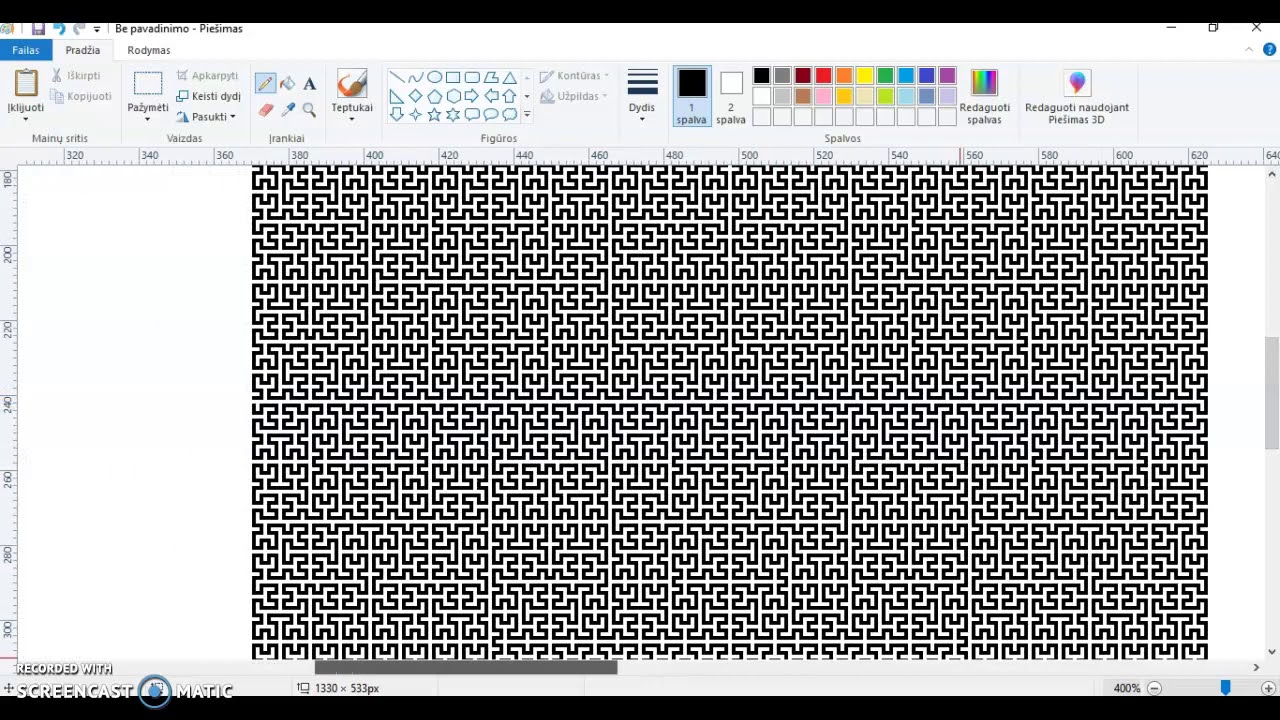The height and width of the screenshot is (720, 1280).
Task: Choose the Right triangle shape
Action: pos(396,96)
